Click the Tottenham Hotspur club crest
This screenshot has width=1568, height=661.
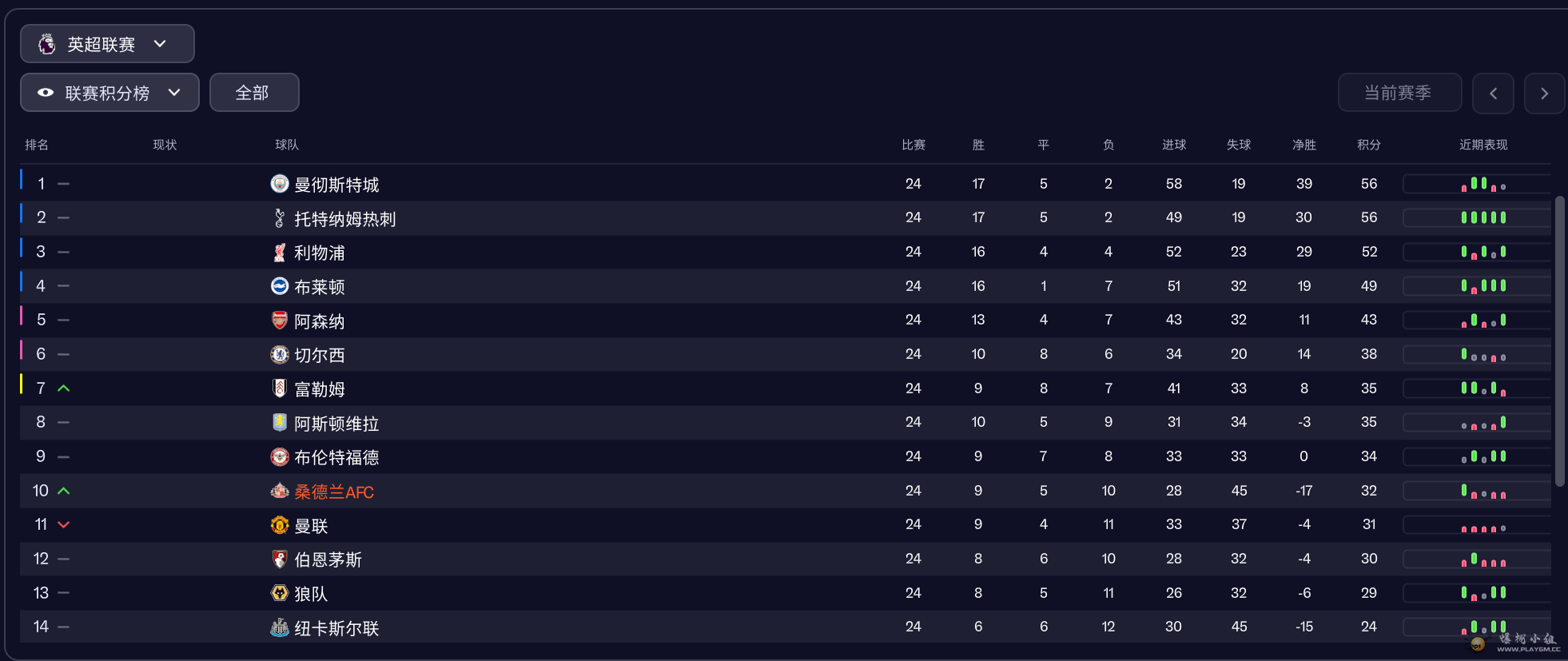(279, 217)
